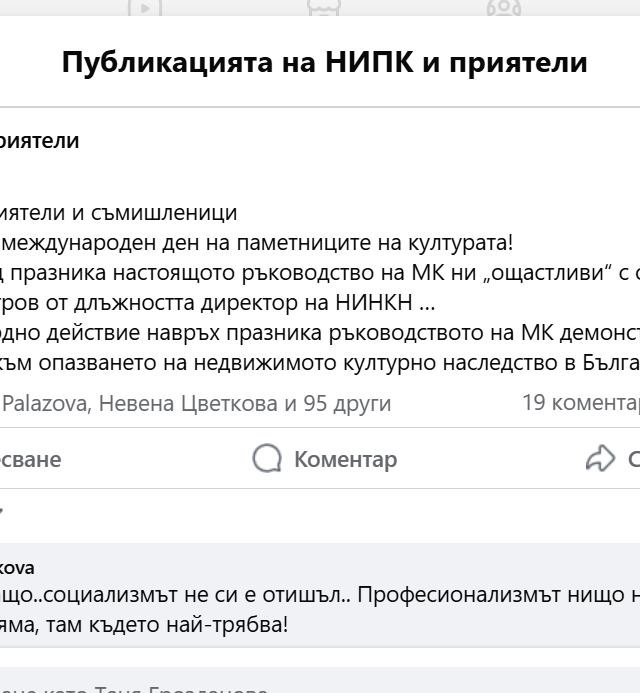This screenshot has width=640, height=693.
Task: Open the 19 коментара link
Action: (x=581, y=403)
